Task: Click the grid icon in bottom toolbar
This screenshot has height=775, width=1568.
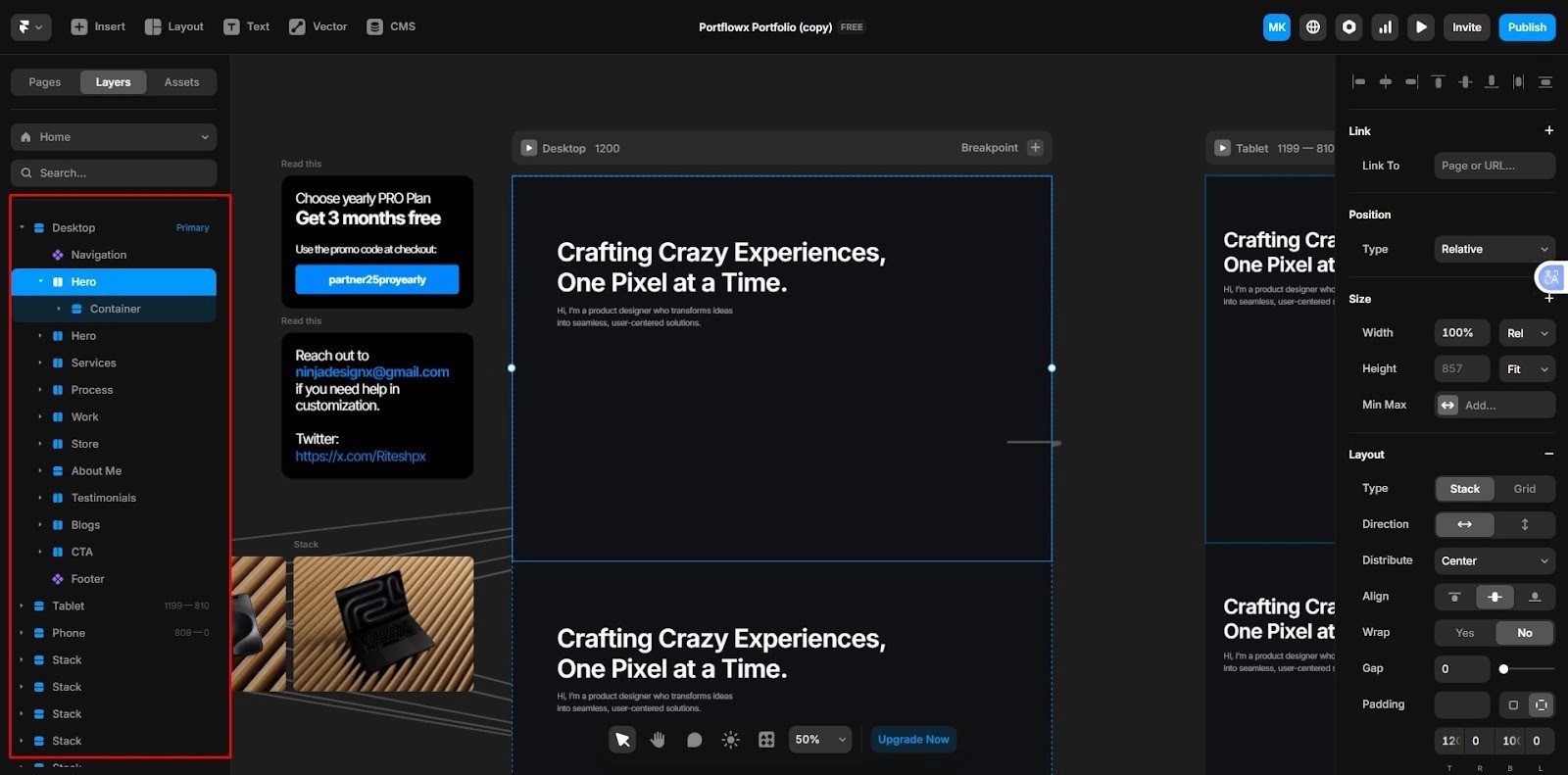Action: 766,740
